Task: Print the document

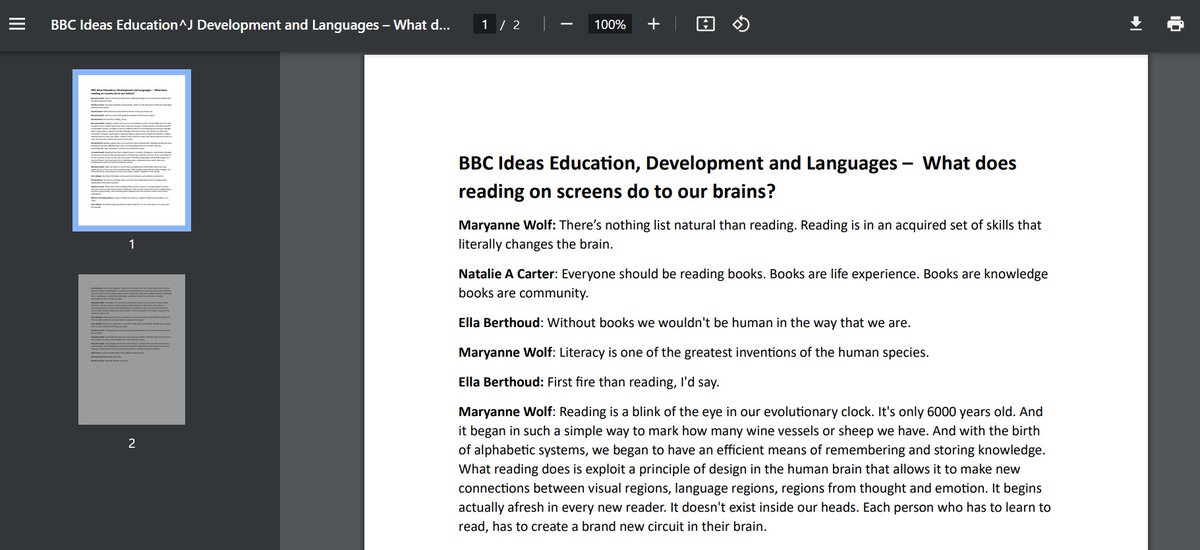Action: point(1176,24)
